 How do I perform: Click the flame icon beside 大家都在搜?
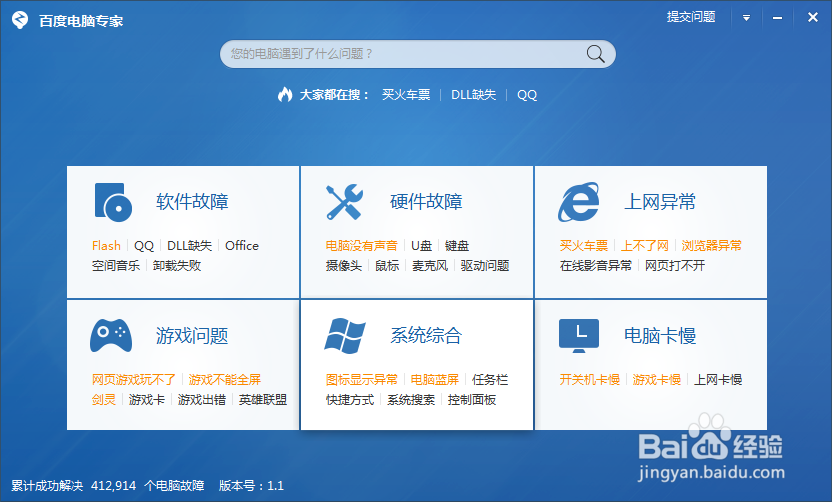pyautogui.click(x=285, y=94)
